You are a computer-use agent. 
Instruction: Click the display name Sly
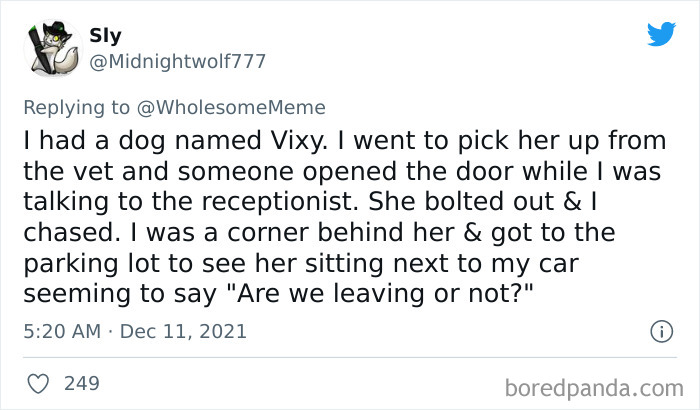click(x=105, y=36)
